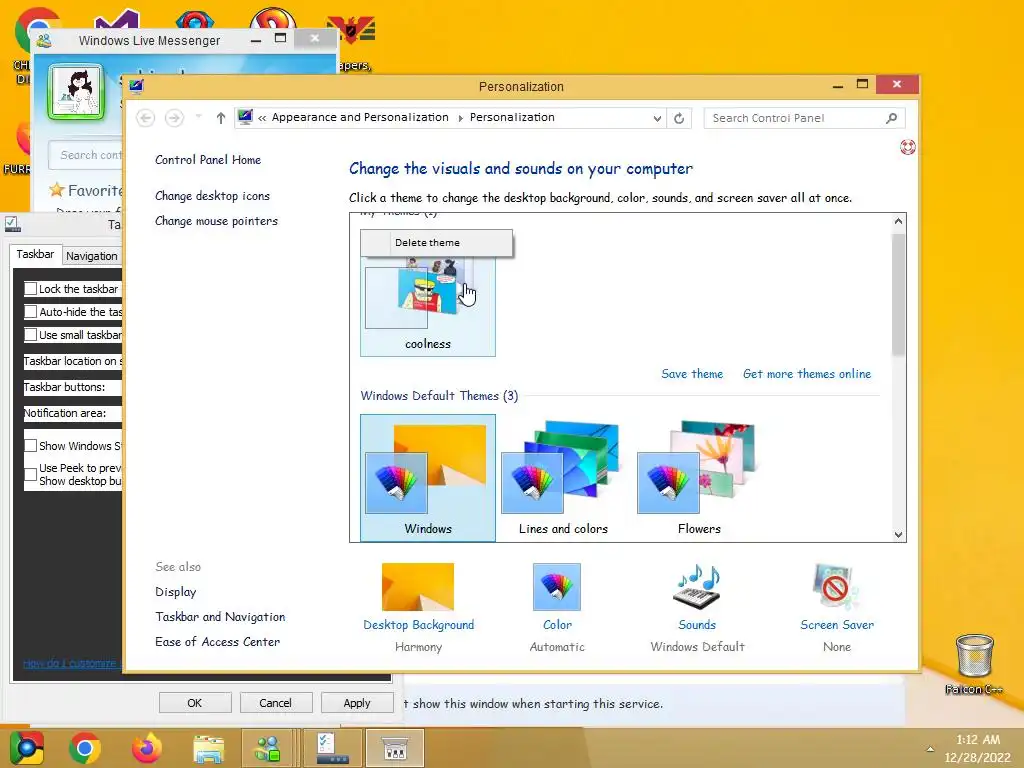Open File Explorer from taskbar
1024x768 pixels.
tap(208, 748)
